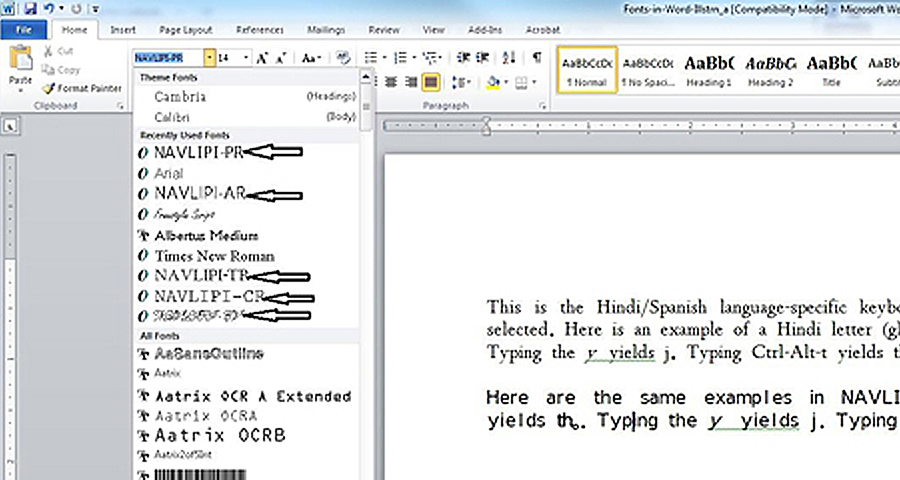Select Aatrix OCRA font
Screen dimensions: 900x480
tap(247, 416)
